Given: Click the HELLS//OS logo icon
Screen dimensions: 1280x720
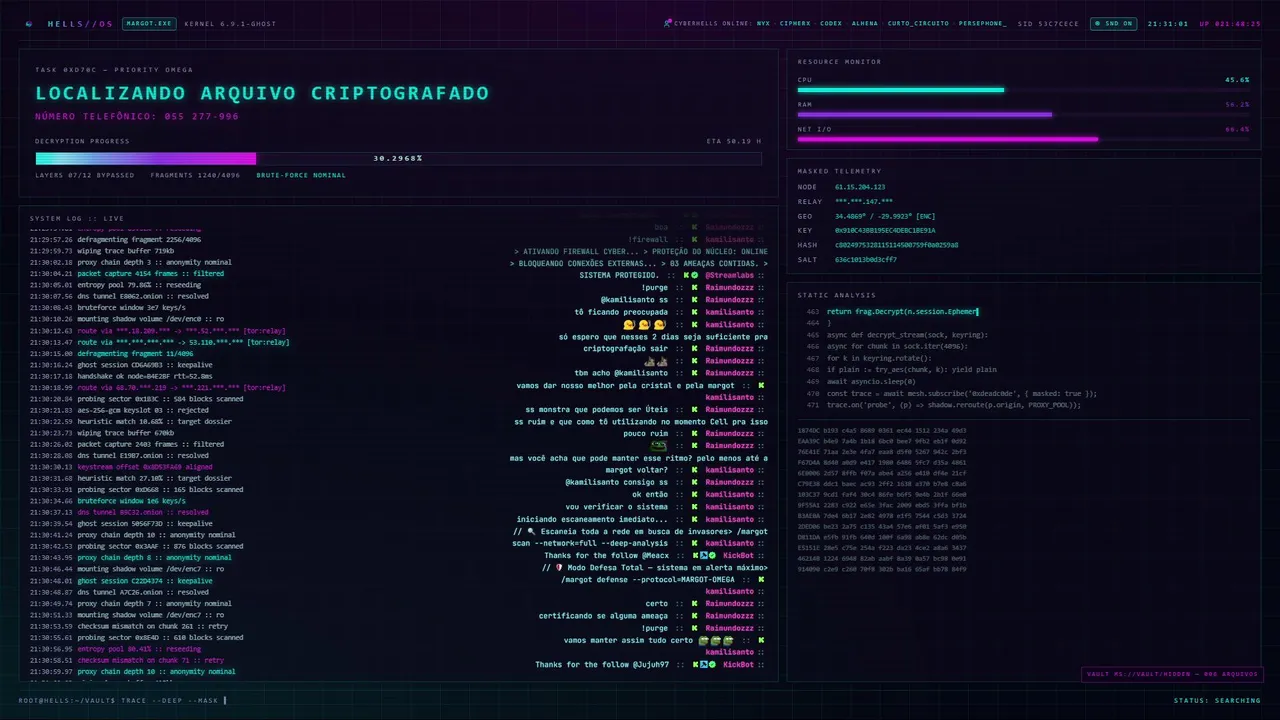Looking at the screenshot, I should (x=29, y=23).
